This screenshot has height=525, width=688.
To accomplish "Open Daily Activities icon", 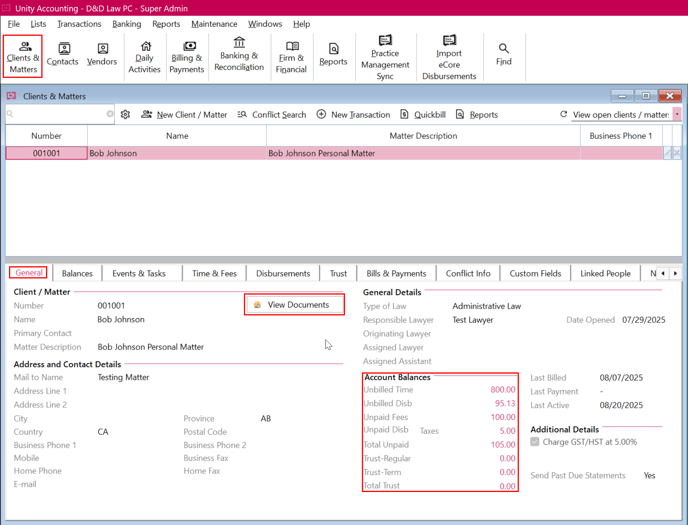I will tap(145, 56).
